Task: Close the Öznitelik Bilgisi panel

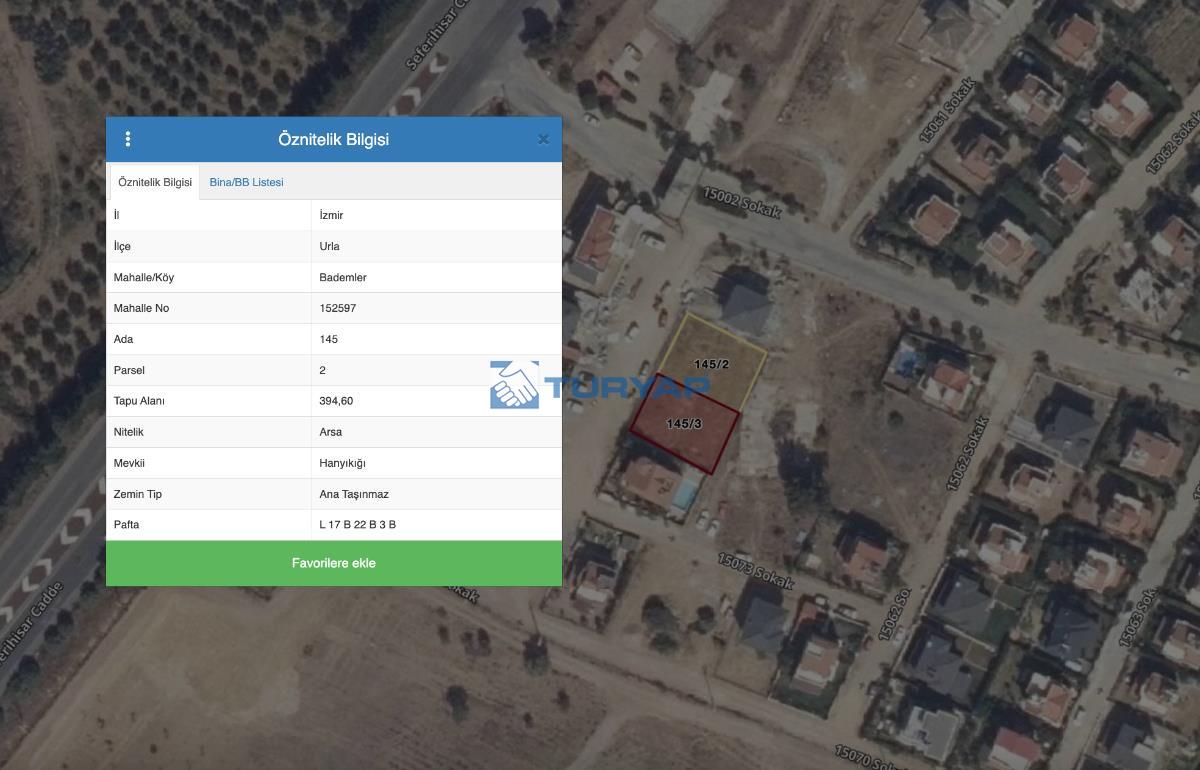Action: point(543,139)
